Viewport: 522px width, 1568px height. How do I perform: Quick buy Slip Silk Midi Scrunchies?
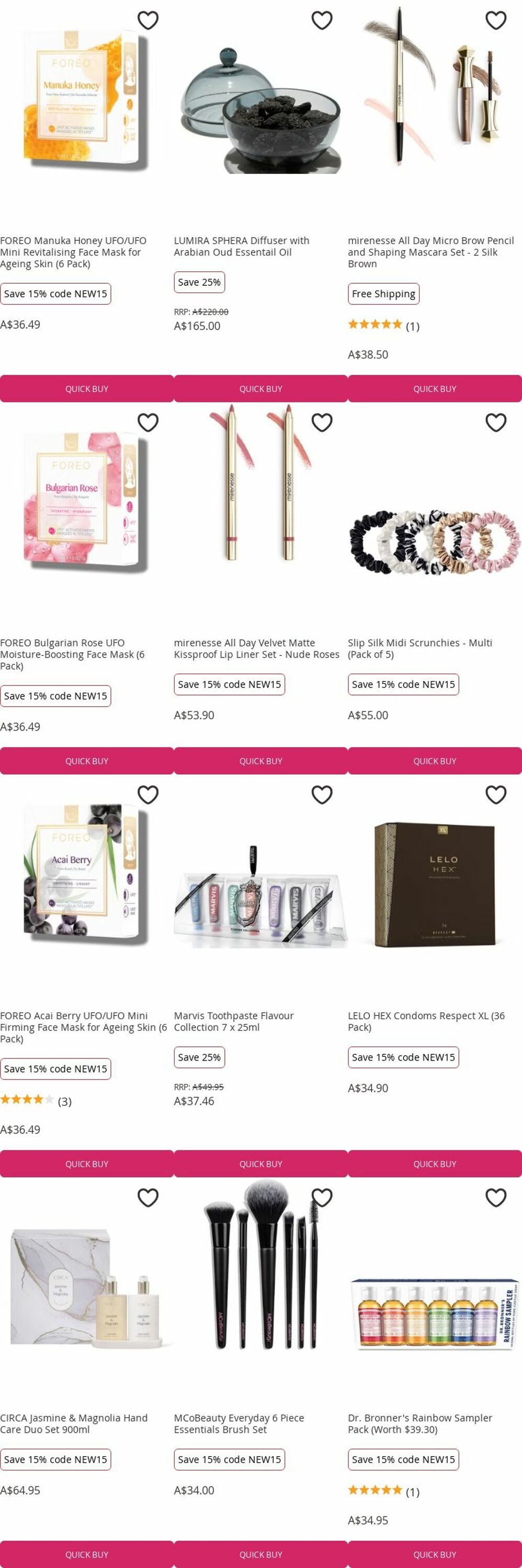coord(435,762)
